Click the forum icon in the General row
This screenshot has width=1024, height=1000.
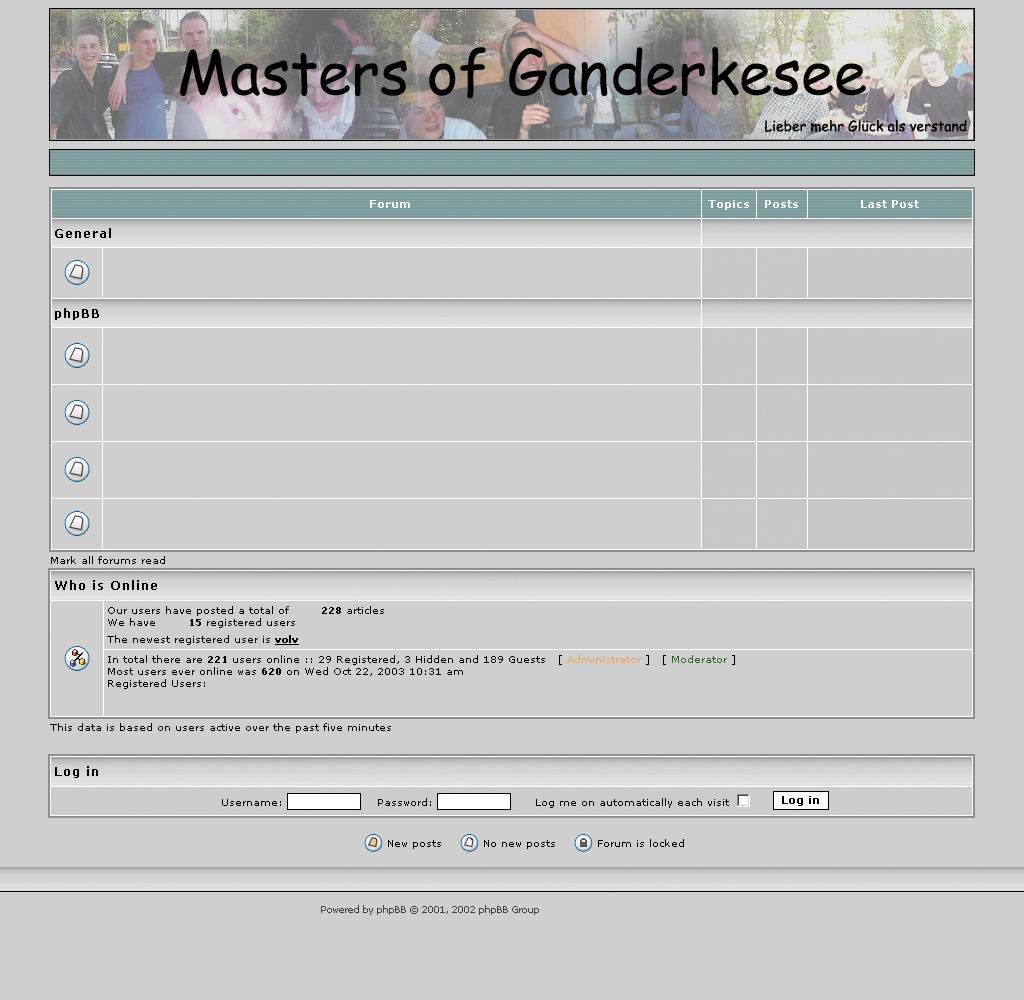(x=77, y=272)
